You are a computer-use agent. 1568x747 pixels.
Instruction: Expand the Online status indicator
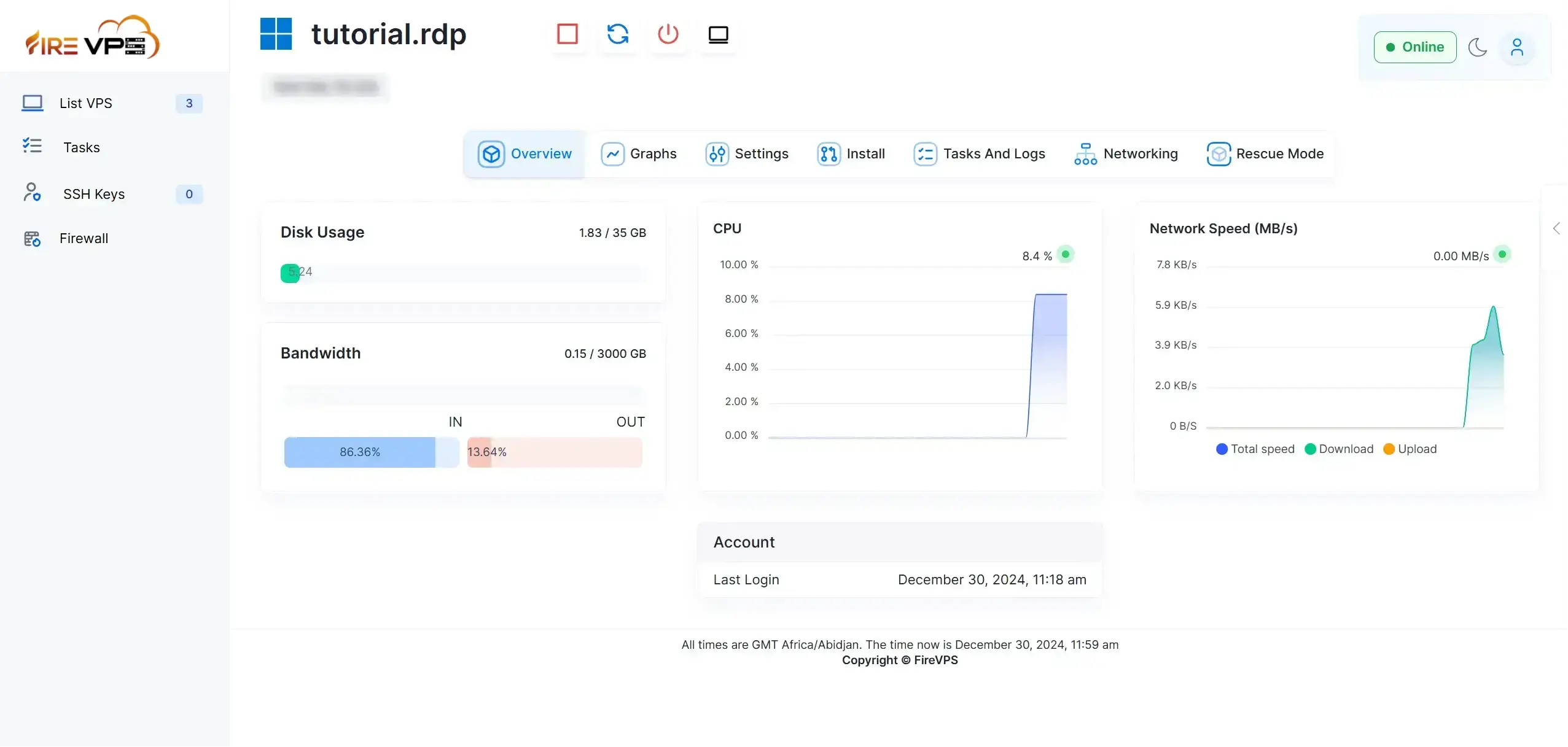1414,47
